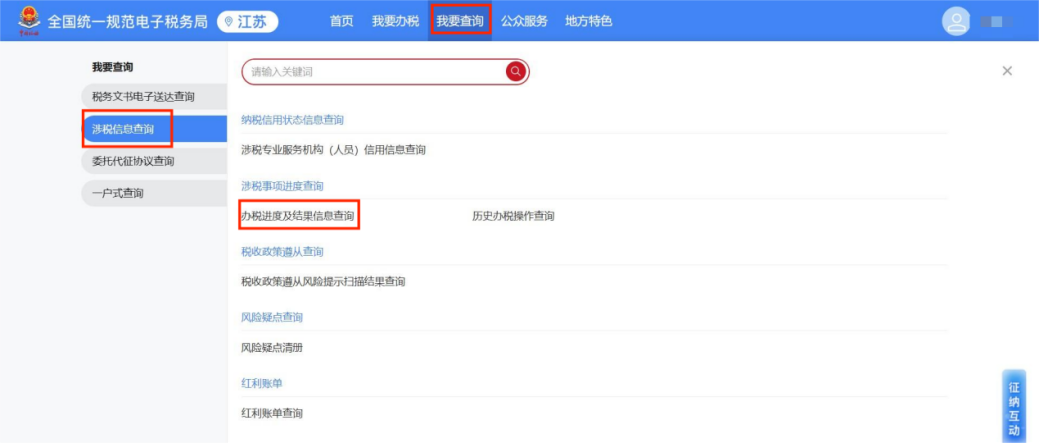Open 红利账单查询 link
The image size is (1039, 443).
tap(272, 413)
